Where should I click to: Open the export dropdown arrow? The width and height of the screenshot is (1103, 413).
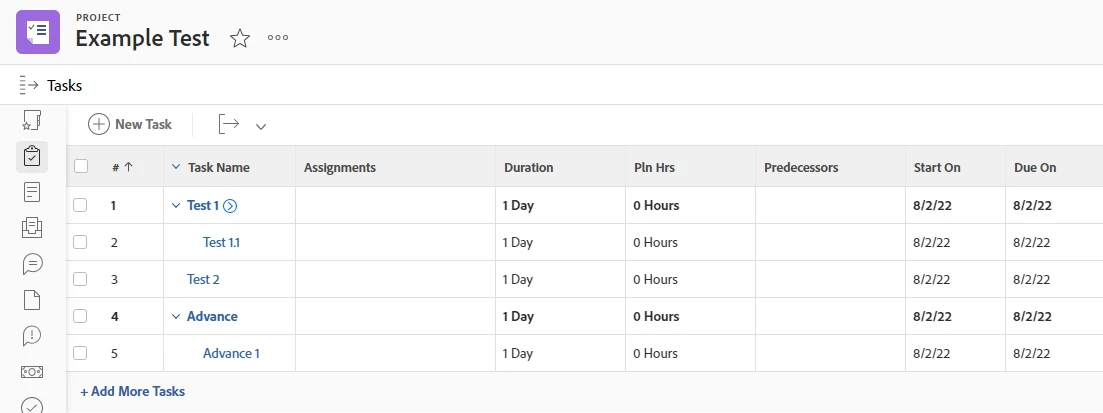pyautogui.click(x=261, y=126)
